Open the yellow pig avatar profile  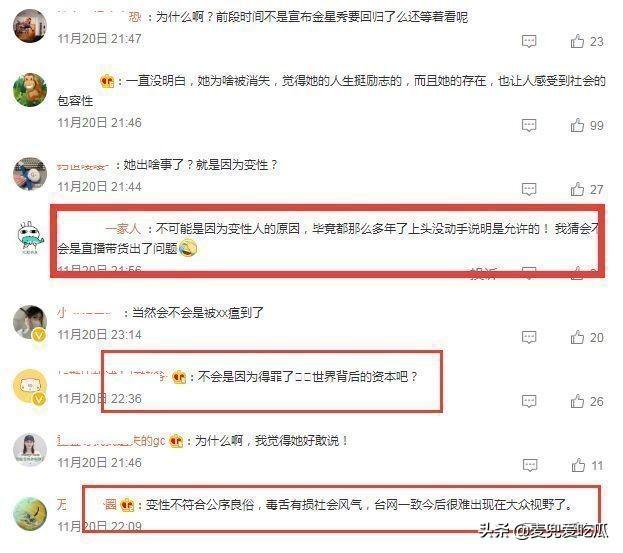coord(30,386)
